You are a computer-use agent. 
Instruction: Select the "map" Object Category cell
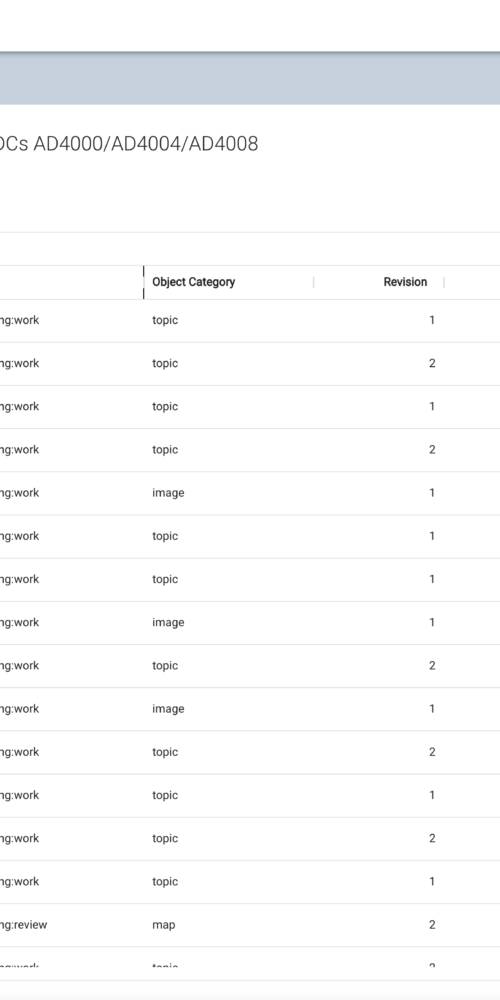tap(163, 925)
